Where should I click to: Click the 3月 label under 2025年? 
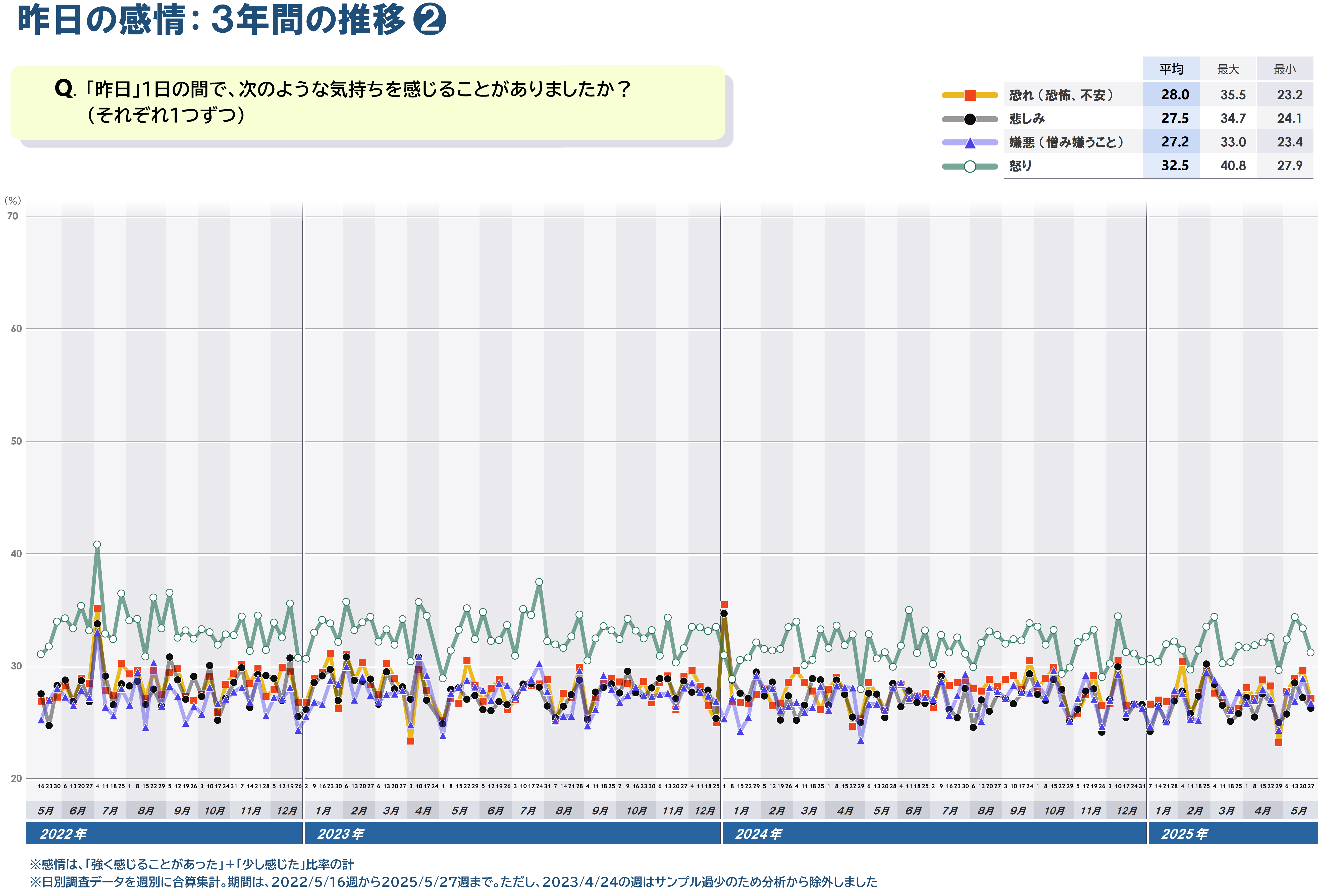point(1226,811)
